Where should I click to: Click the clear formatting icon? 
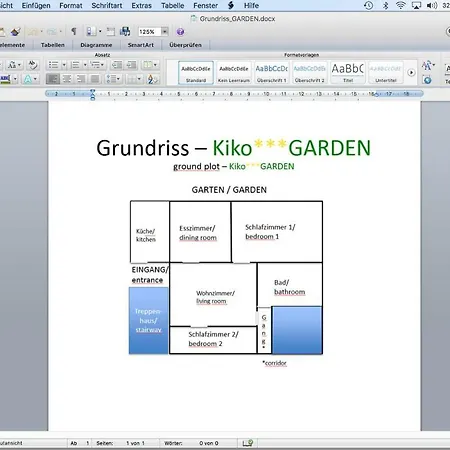click(32, 64)
